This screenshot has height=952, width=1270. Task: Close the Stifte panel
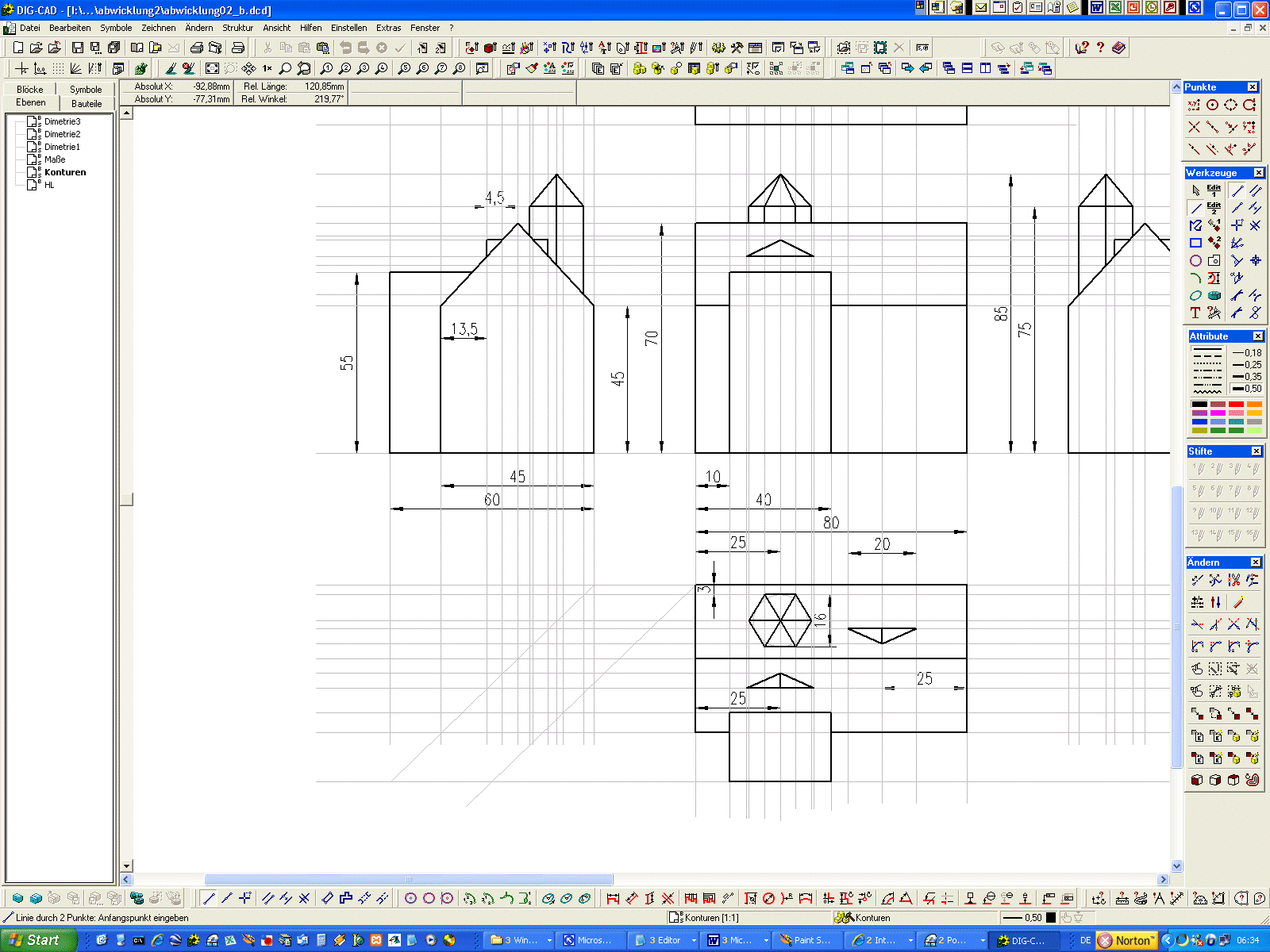click(1257, 451)
